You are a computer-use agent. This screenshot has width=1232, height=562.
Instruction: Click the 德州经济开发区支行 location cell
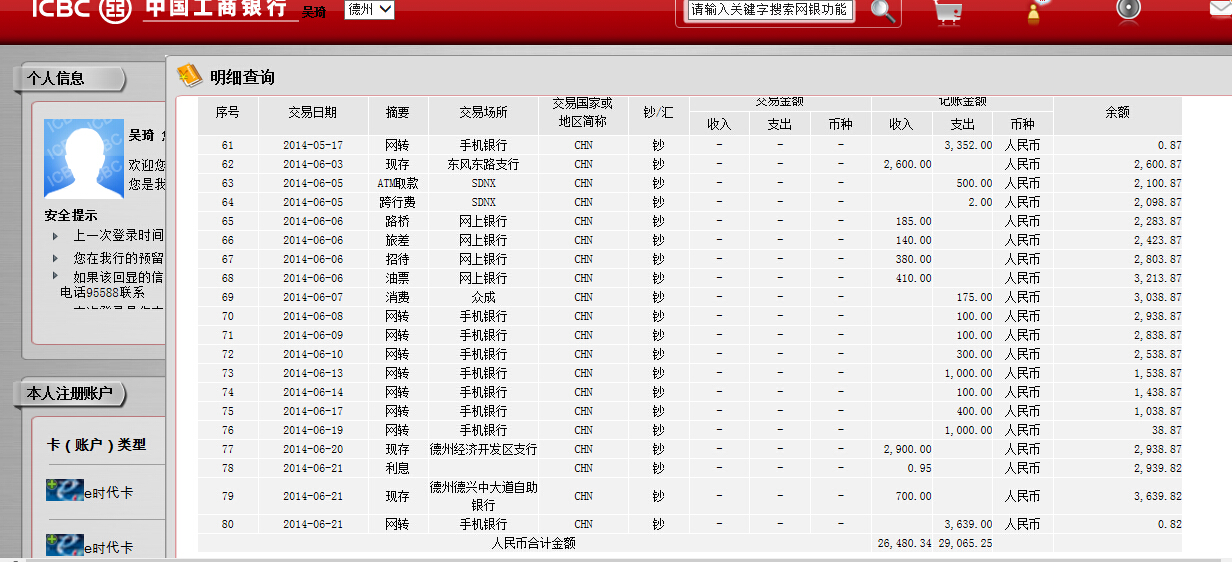pyautogui.click(x=483, y=449)
